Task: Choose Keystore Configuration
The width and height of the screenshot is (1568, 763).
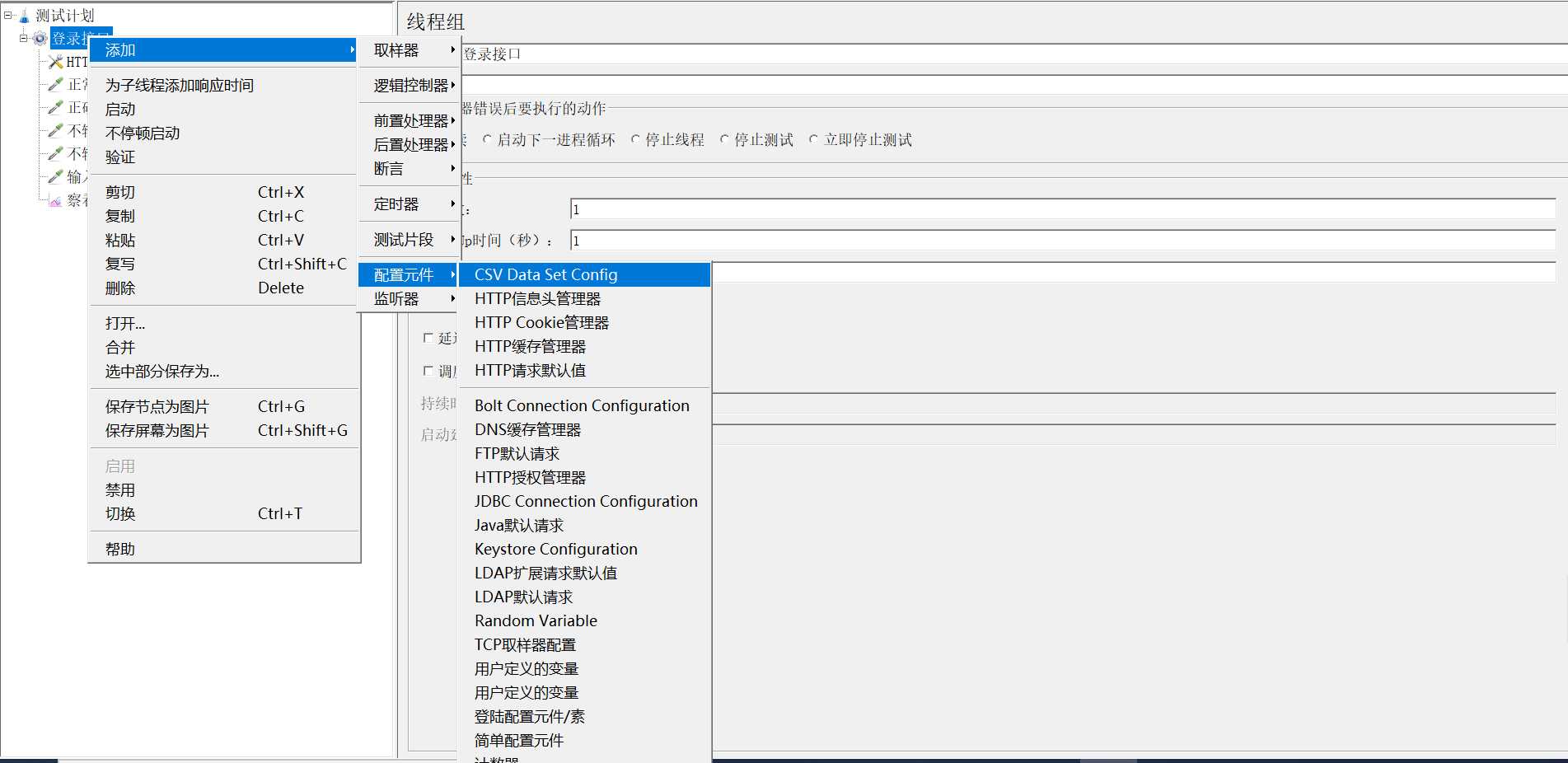Action: pos(584,549)
